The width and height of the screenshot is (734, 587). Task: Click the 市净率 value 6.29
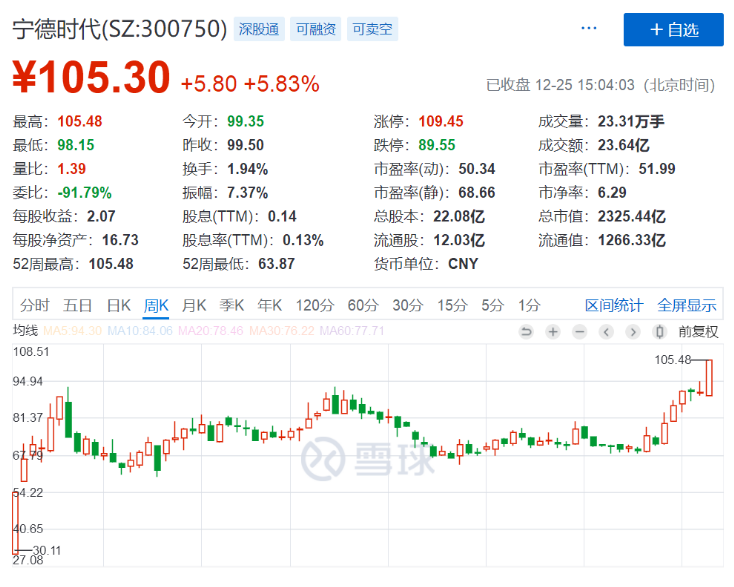point(612,193)
